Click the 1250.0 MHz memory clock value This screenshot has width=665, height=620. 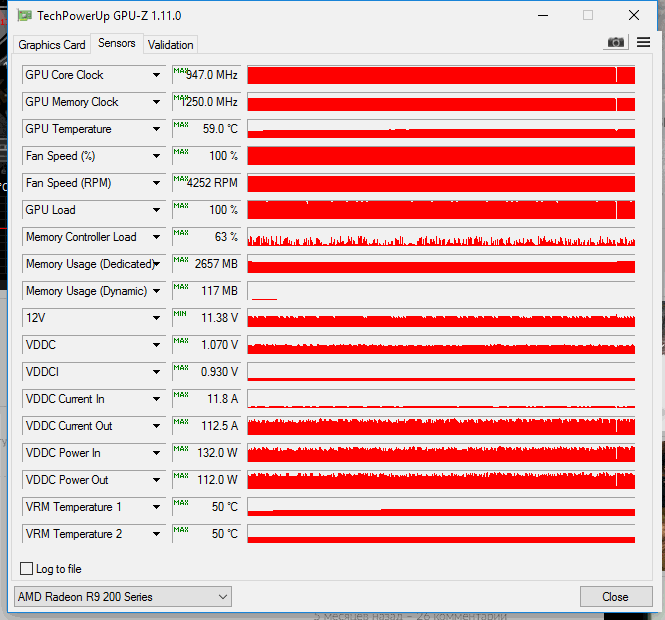click(x=207, y=102)
